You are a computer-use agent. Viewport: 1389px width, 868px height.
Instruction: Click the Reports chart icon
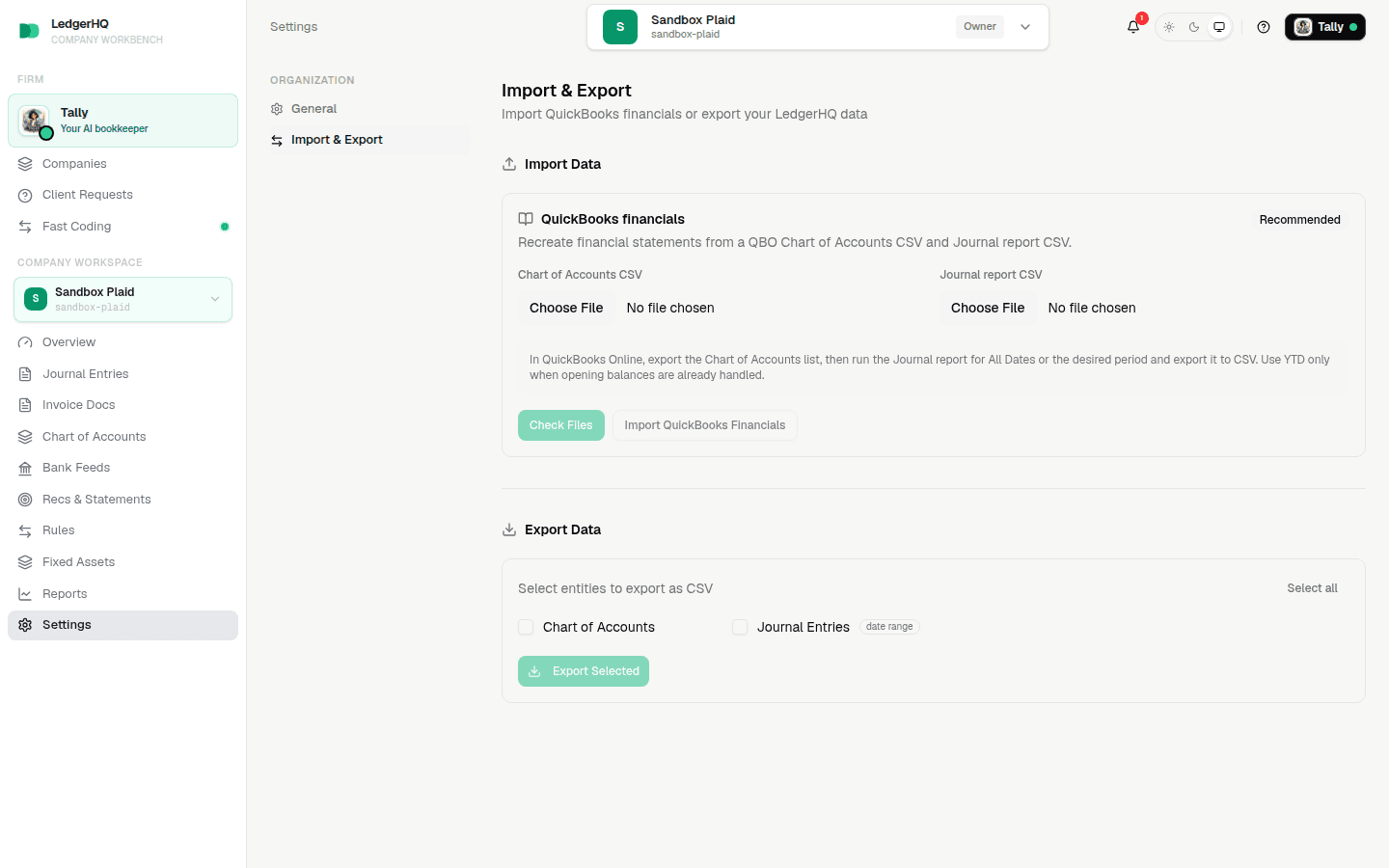click(x=25, y=594)
